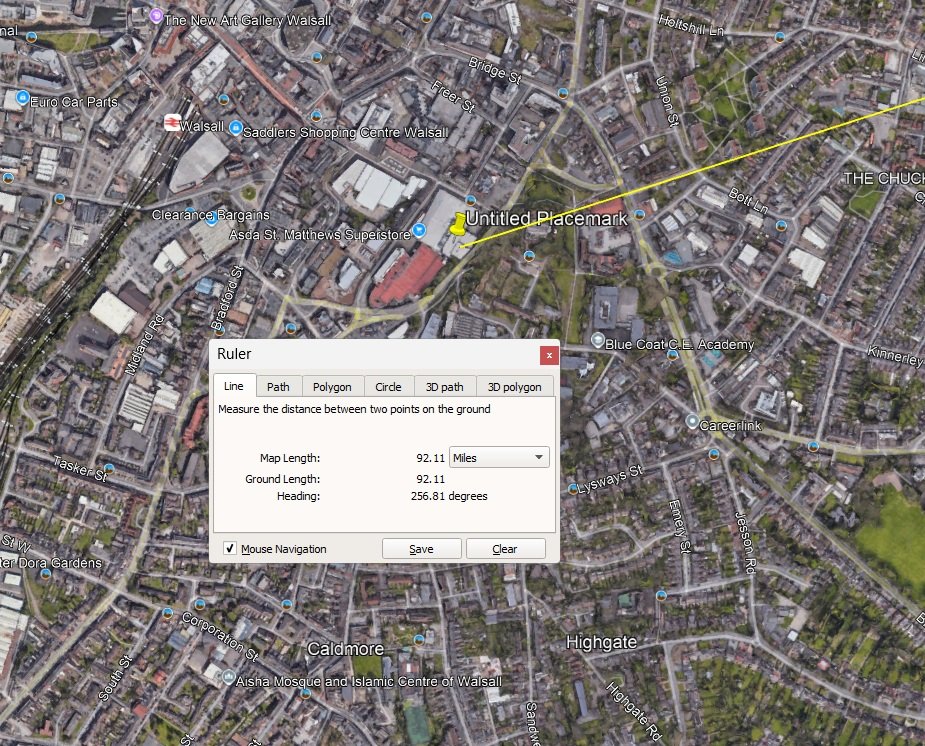Click the yellow Untitled Placemark pushpin
The width and height of the screenshot is (925, 746).
point(458,224)
